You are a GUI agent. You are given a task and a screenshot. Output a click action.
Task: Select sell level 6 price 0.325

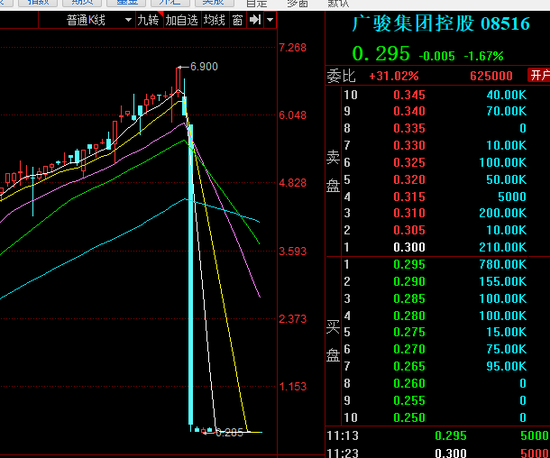click(409, 163)
